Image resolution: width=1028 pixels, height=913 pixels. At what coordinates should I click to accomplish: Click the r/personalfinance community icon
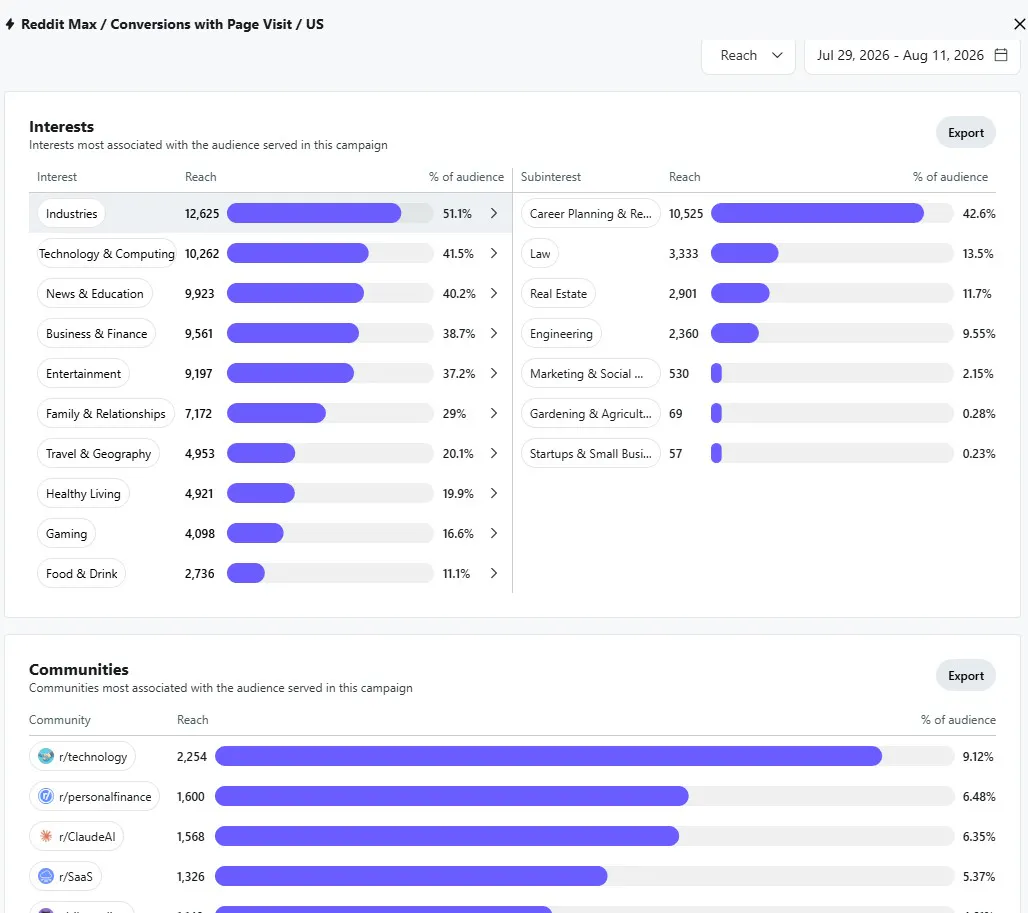click(46, 796)
